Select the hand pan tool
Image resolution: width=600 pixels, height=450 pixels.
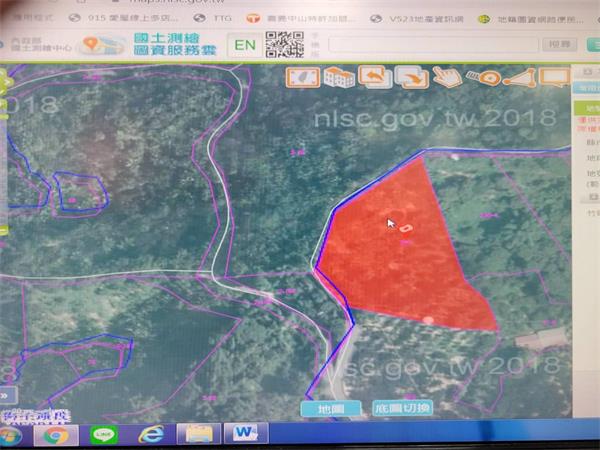[x=447, y=77]
